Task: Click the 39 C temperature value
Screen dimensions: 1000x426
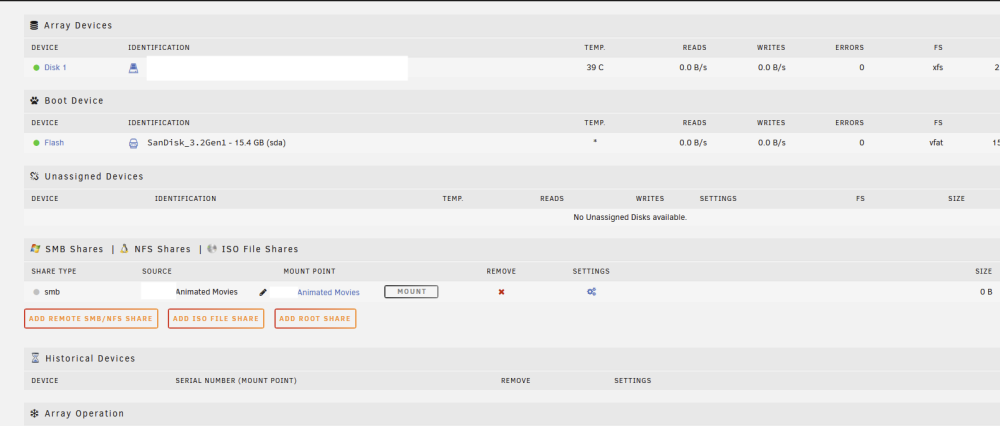Action: pyautogui.click(x=595, y=68)
